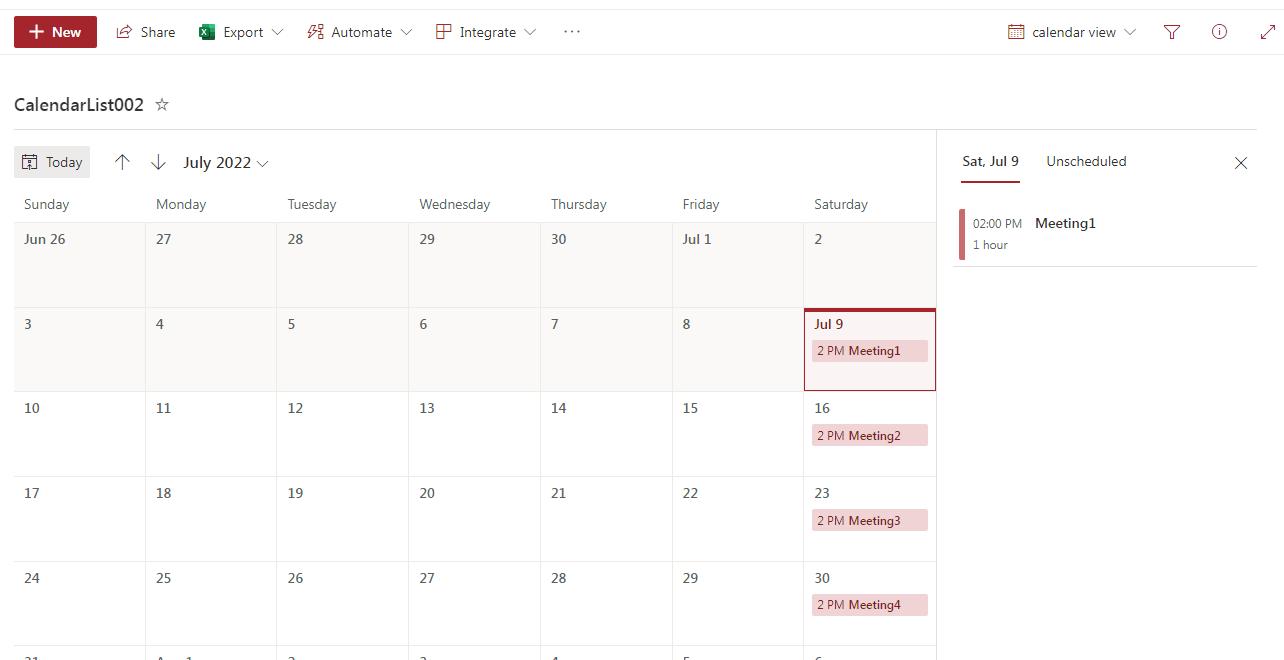Select the day 25 calendar cell

(211, 604)
